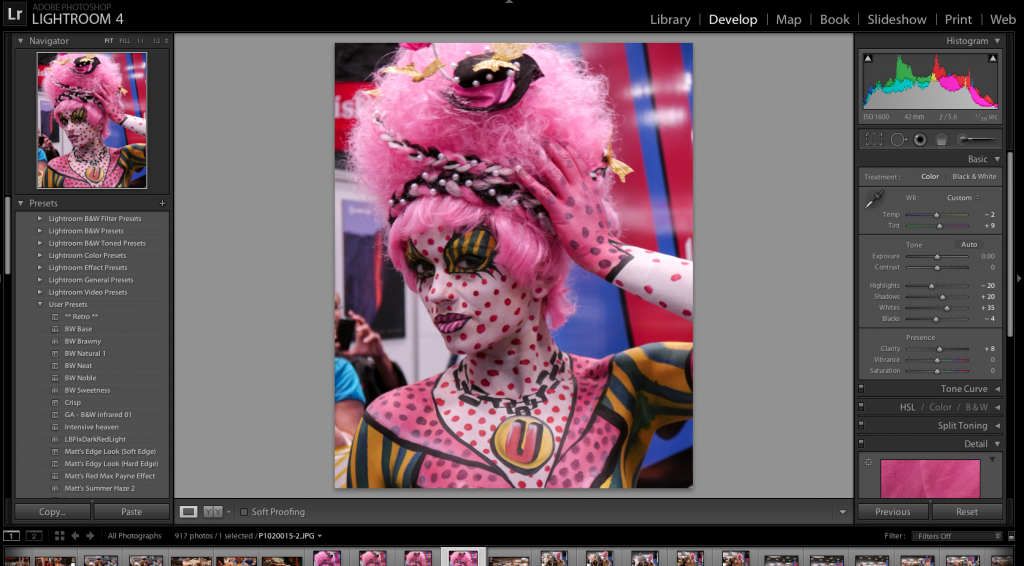Apply the Matt's Summer Haze 2 preset
The image size is (1024, 566).
100,488
